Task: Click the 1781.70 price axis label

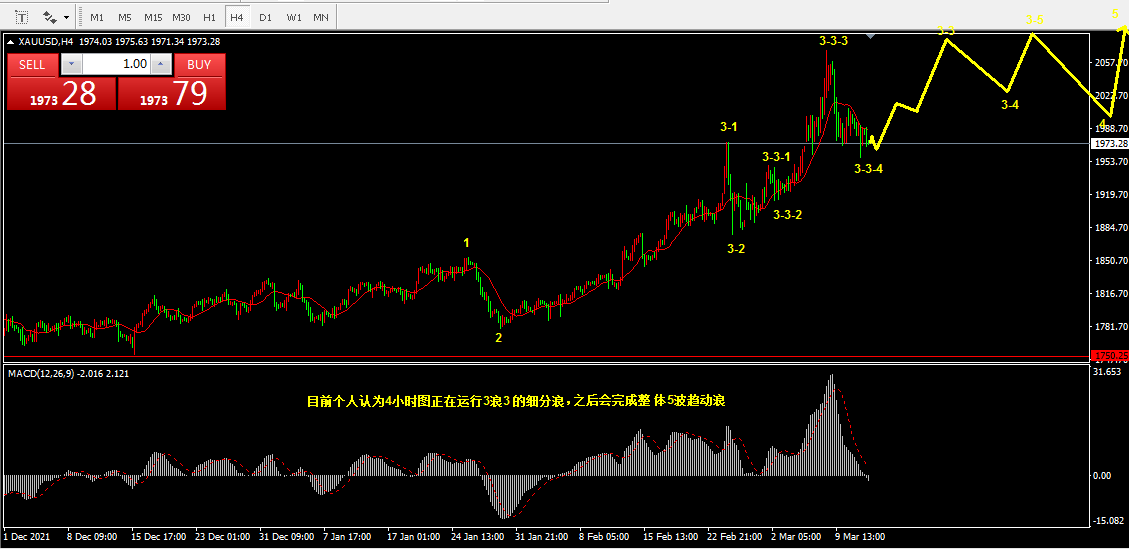Action: click(x=1111, y=327)
